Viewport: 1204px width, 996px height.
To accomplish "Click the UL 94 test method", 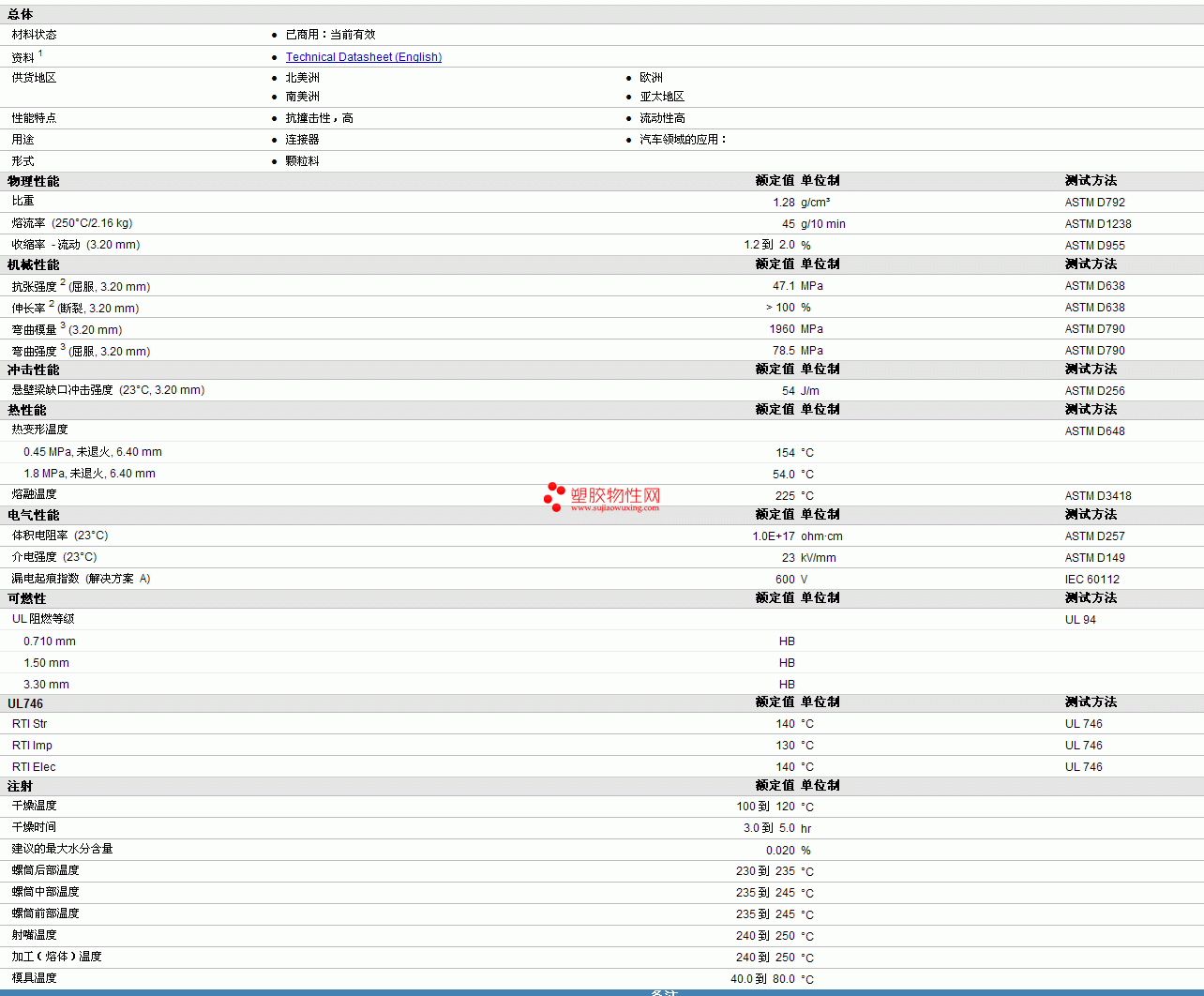I will 1080,620.
